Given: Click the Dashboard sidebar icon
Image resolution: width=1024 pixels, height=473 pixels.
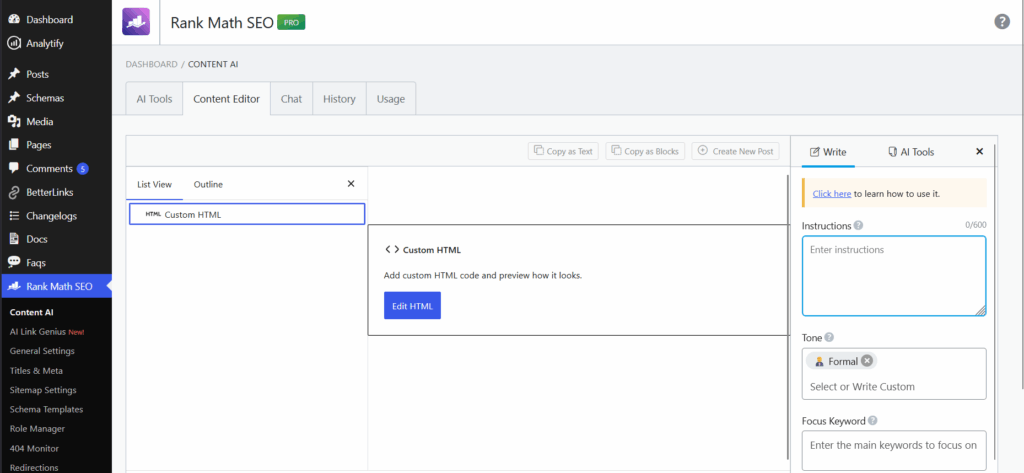Looking at the screenshot, I should [14, 20].
